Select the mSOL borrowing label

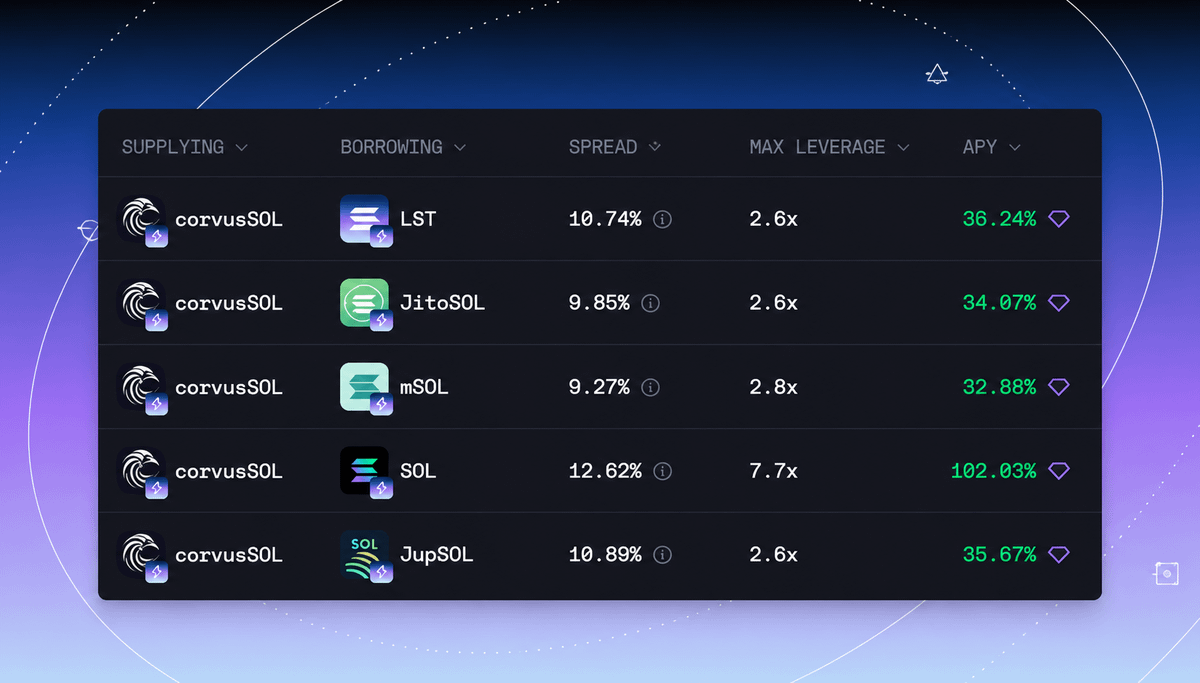[424, 387]
